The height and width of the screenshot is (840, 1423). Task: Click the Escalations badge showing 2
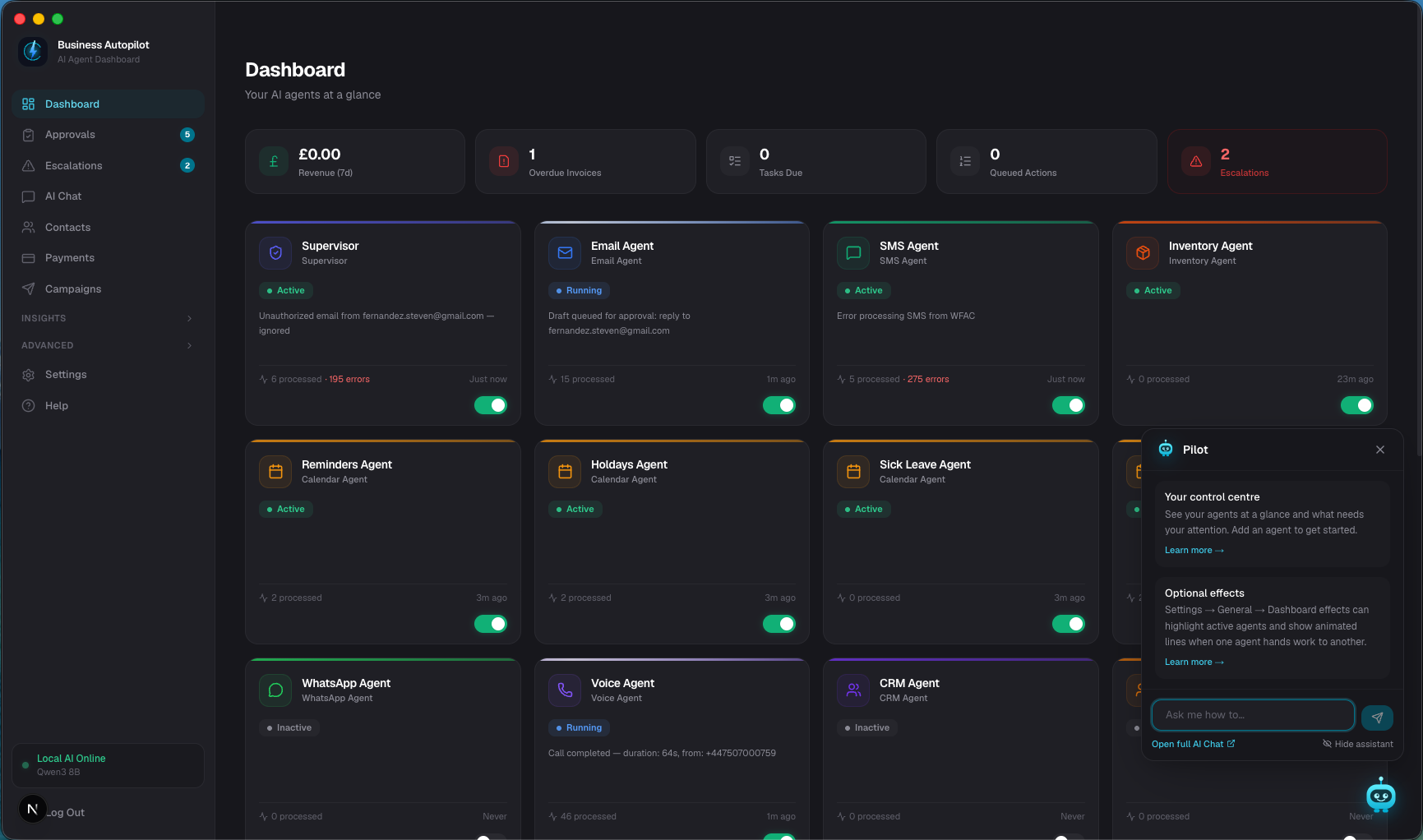[187, 166]
